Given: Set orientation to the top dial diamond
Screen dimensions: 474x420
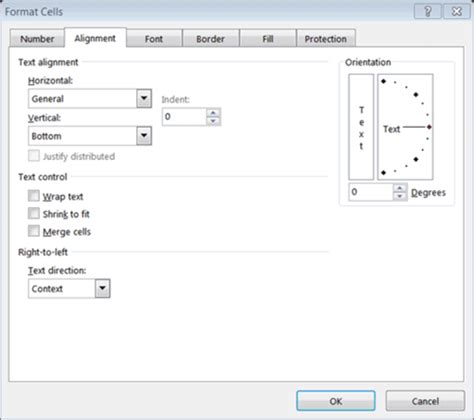Looking at the screenshot, I should pyautogui.click(x=384, y=81).
